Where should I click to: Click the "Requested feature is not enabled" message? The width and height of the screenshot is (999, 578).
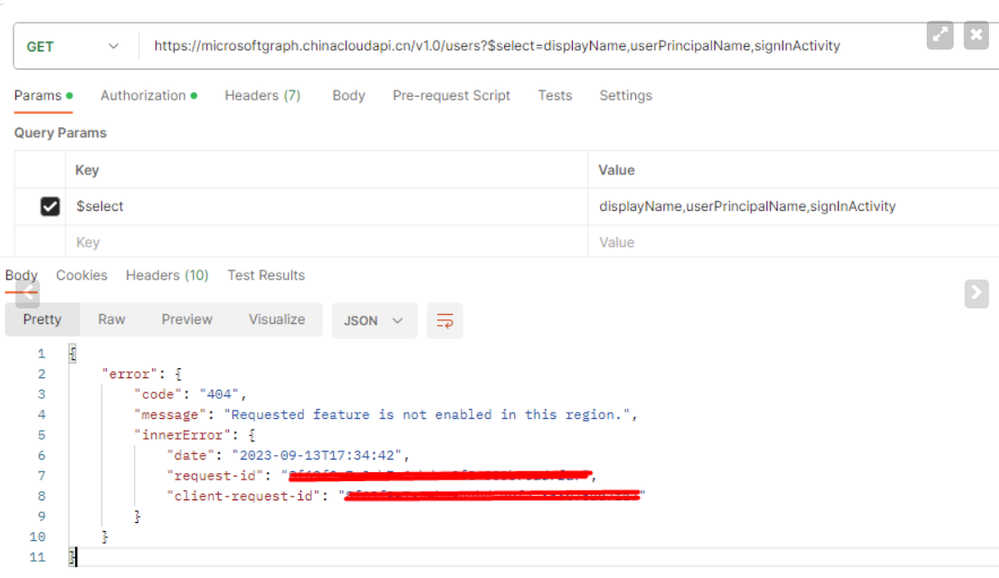[x=427, y=415]
